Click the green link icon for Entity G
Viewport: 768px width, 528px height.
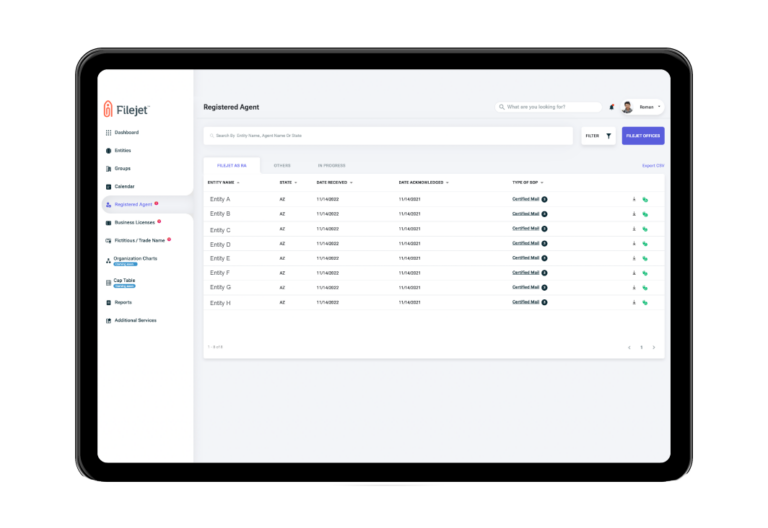coord(645,288)
